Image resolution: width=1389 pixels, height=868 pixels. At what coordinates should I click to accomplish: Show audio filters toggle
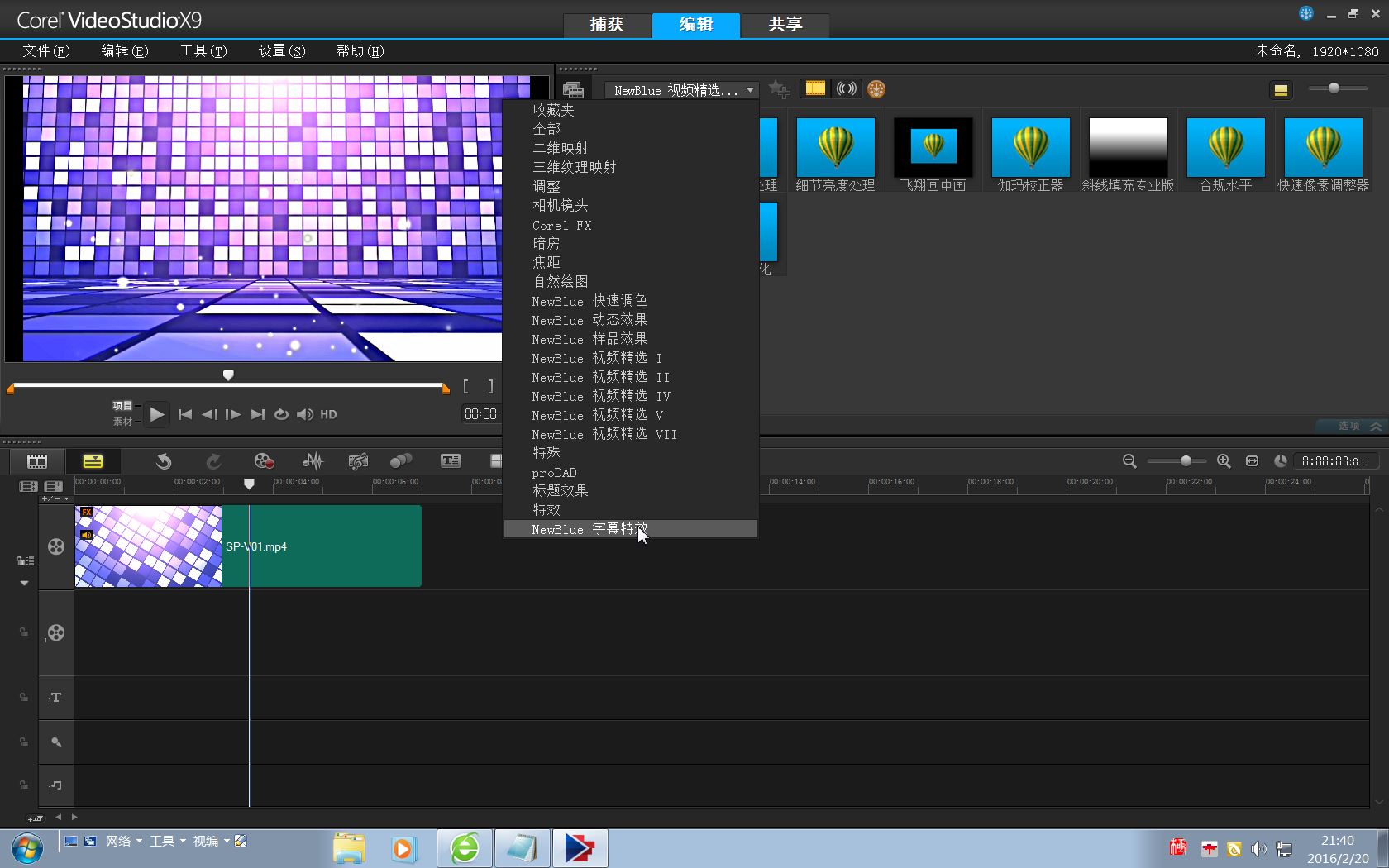tap(847, 88)
